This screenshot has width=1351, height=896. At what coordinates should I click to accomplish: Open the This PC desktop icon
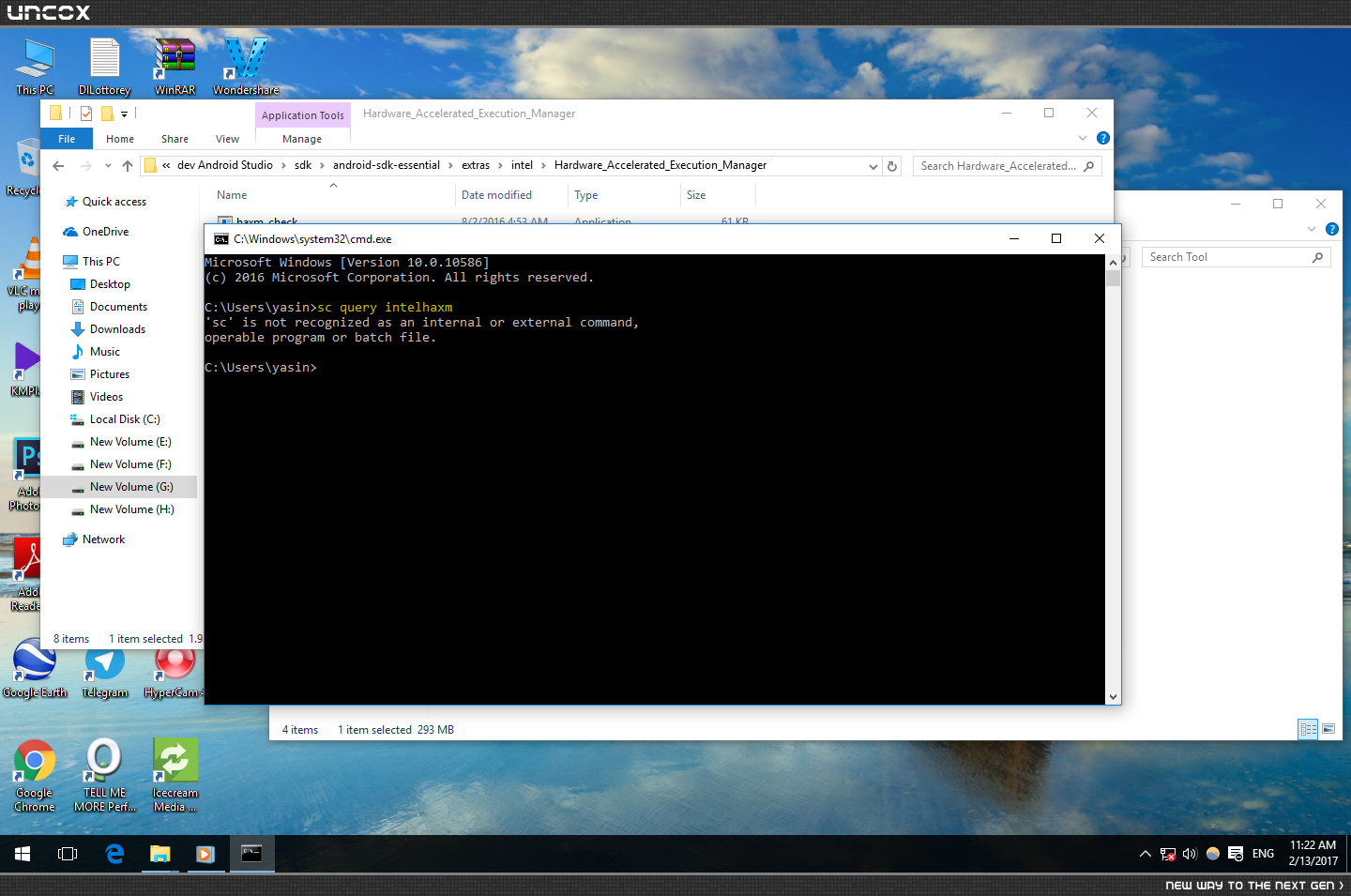[x=35, y=67]
